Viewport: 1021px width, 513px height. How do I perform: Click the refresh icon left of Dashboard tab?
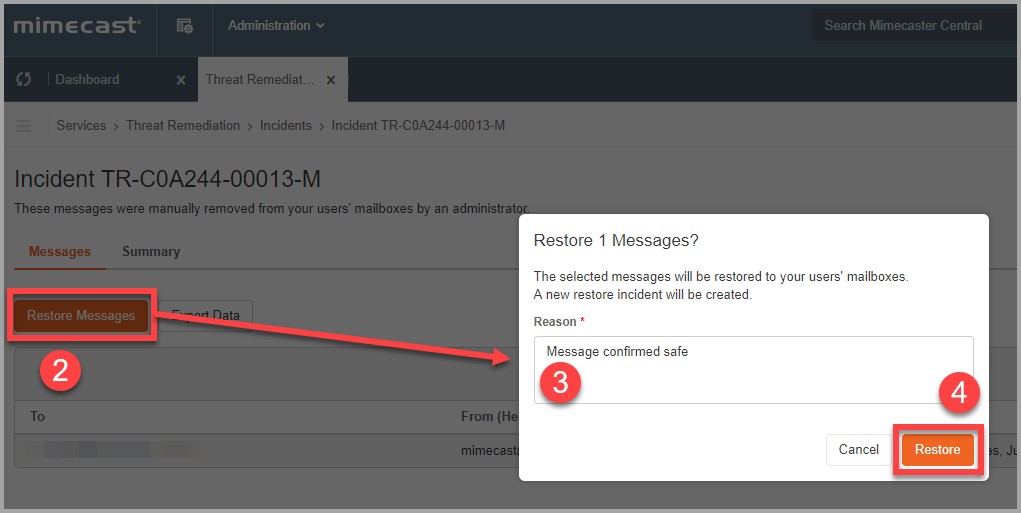point(24,80)
